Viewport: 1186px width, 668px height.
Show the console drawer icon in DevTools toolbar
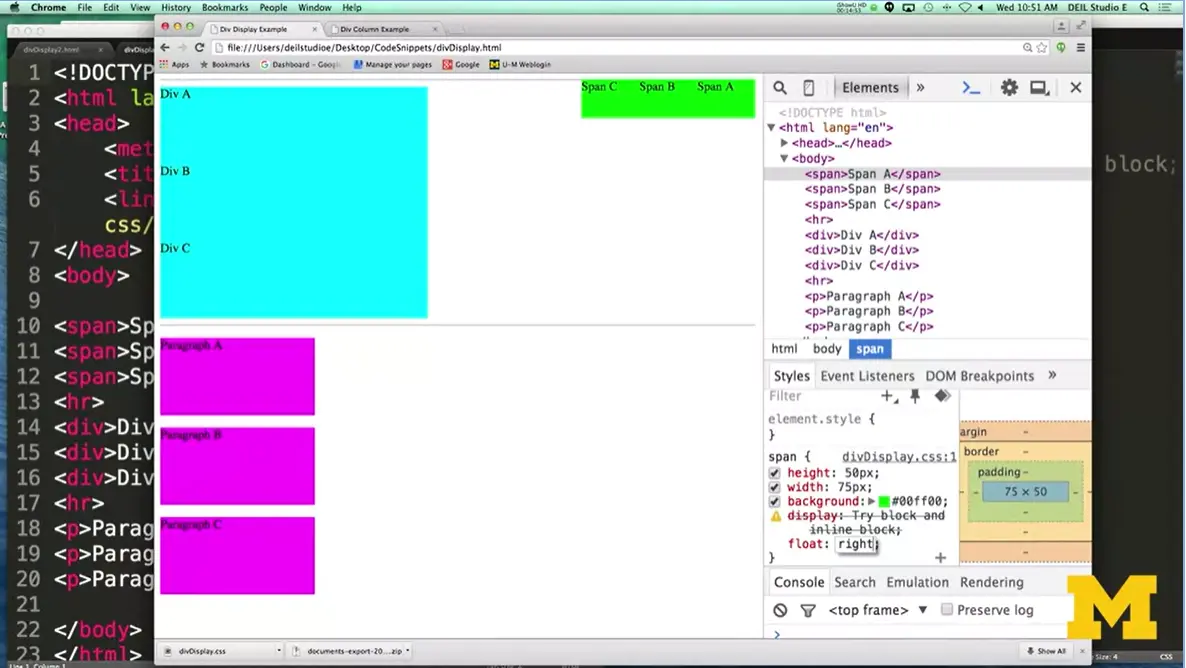point(971,88)
